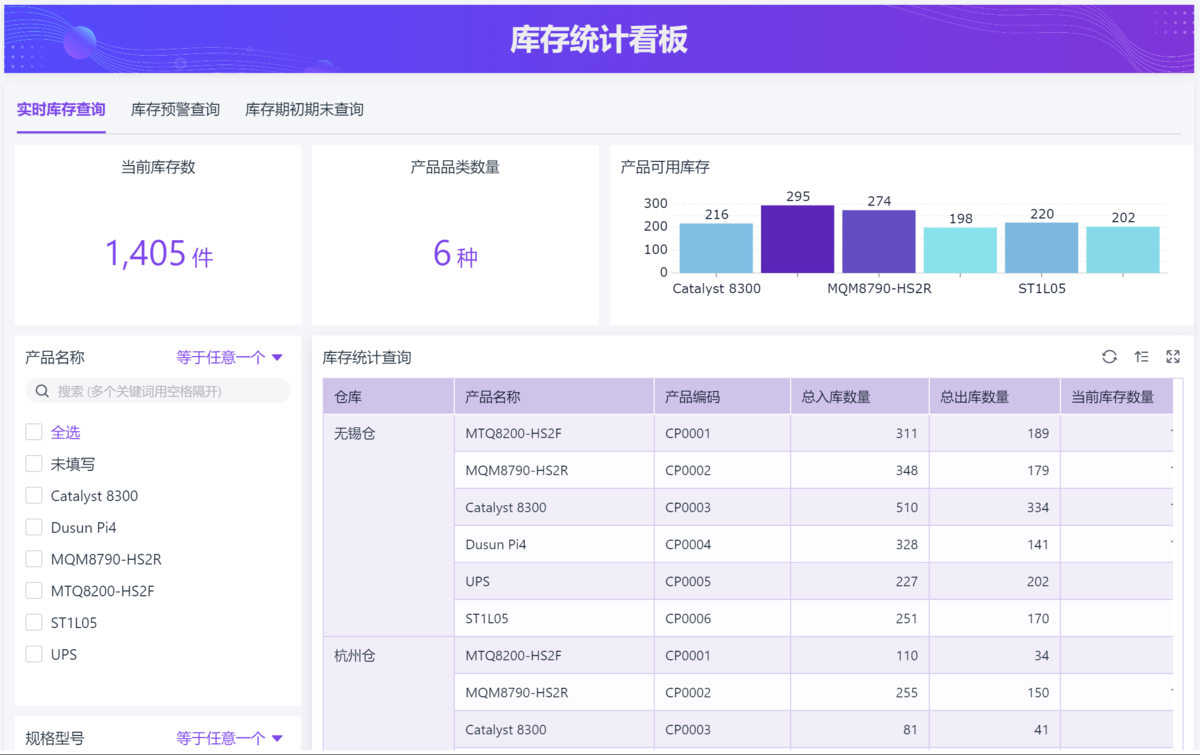Enable the Dusun Pi4 filter checkbox
The image size is (1200, 755).
point(34,528)
